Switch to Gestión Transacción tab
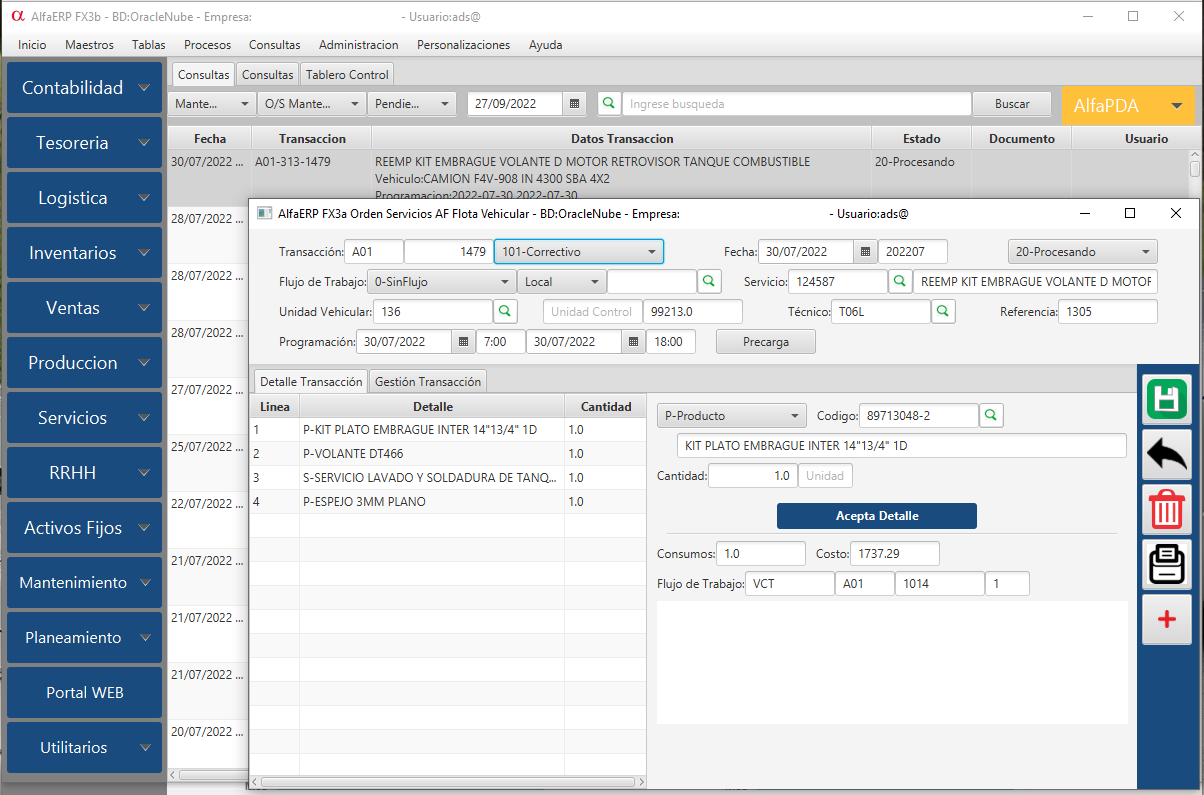The width and height of the screenshot is (1204, 795). [428, 381]
